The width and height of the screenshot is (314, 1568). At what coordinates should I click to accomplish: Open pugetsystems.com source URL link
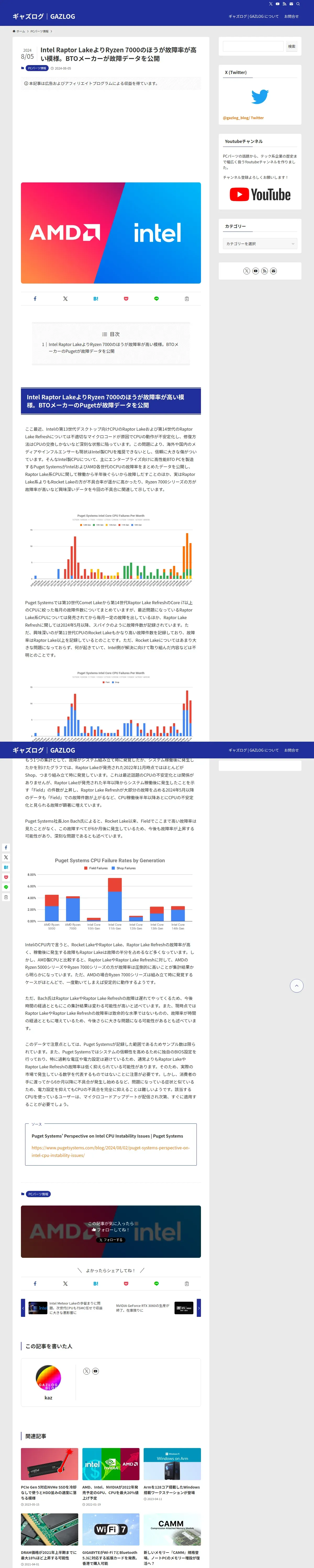coord(110,1151)
